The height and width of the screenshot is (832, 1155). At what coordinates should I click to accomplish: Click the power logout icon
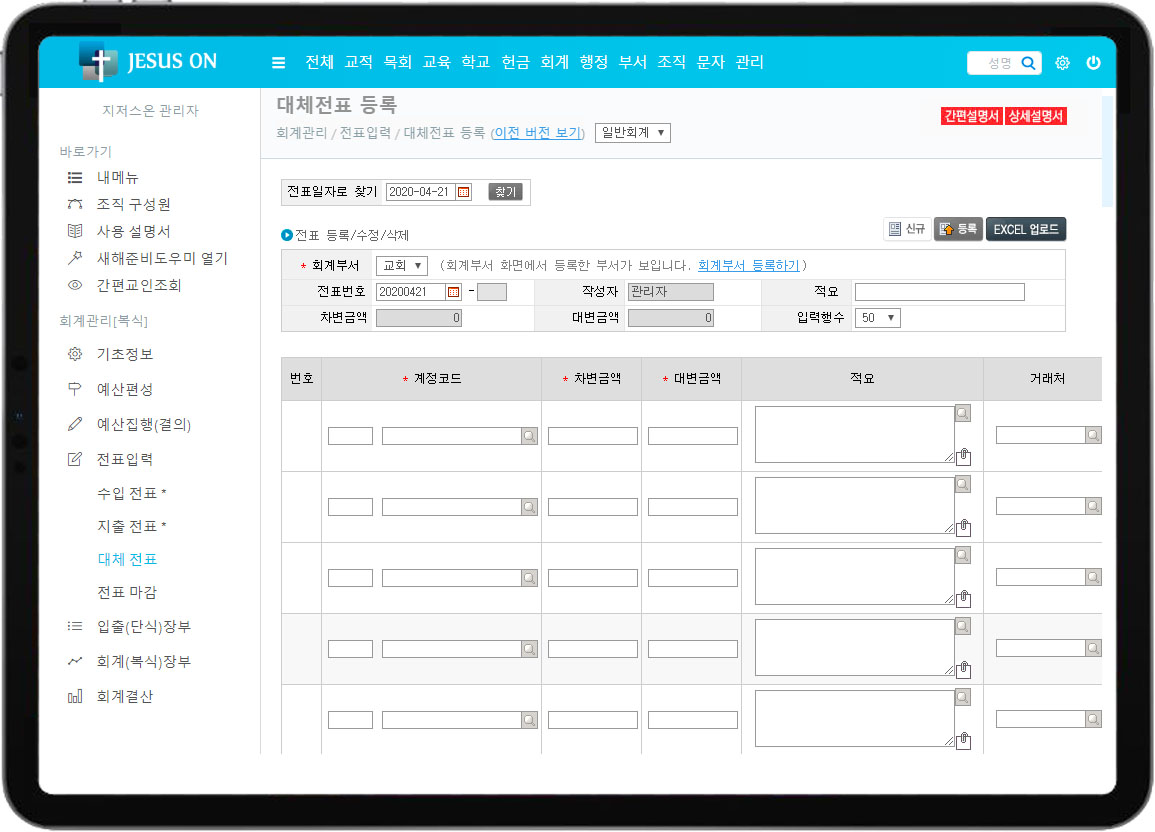click(1093, 63)
